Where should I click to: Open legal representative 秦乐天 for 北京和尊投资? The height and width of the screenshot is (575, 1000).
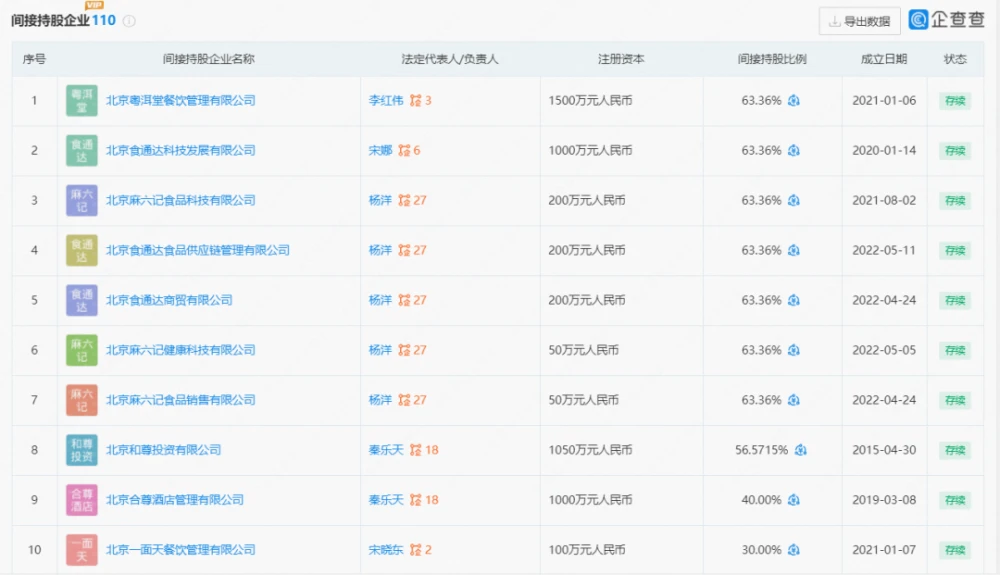385,450
